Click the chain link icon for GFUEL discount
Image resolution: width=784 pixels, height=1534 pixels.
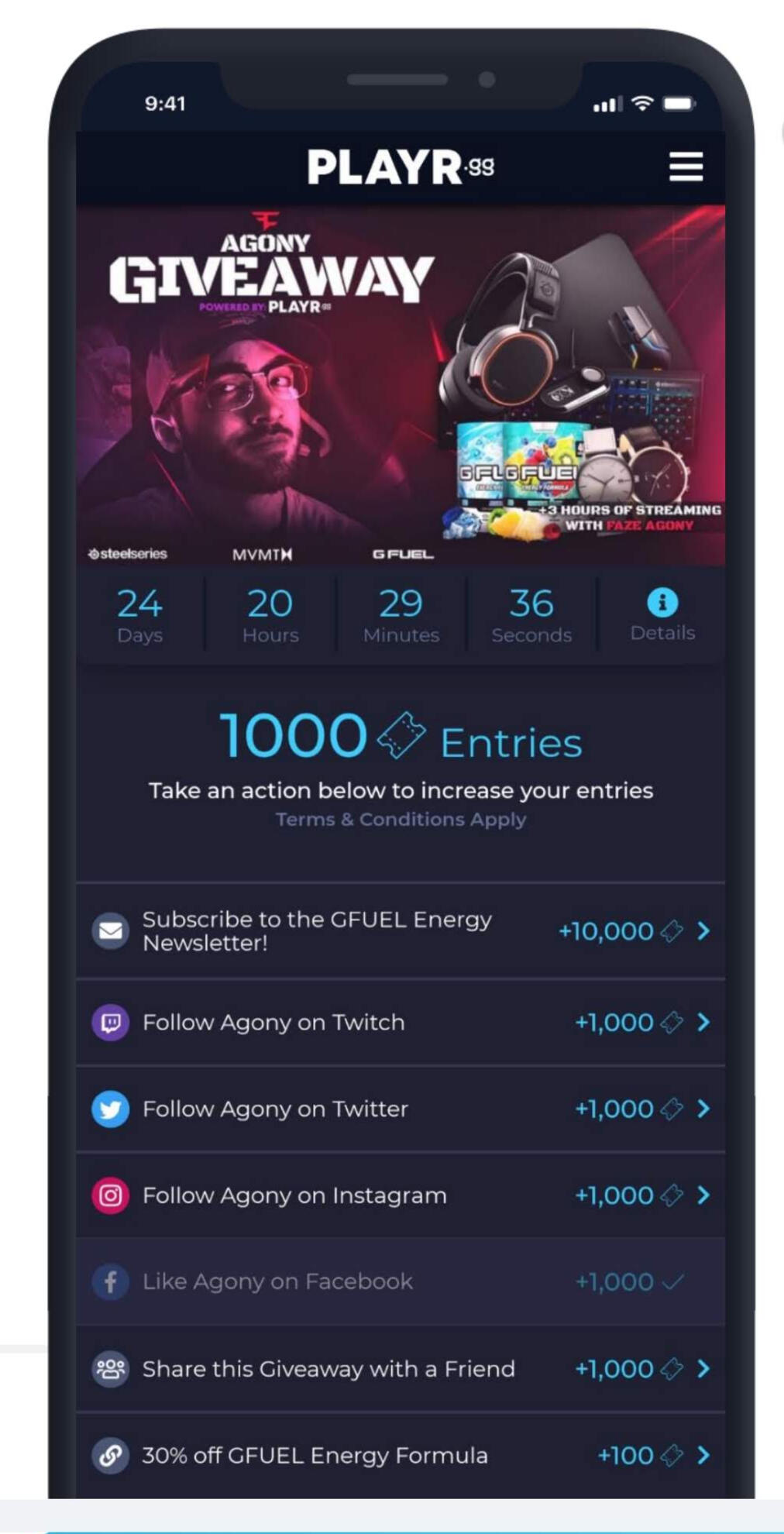point(111,1455)
